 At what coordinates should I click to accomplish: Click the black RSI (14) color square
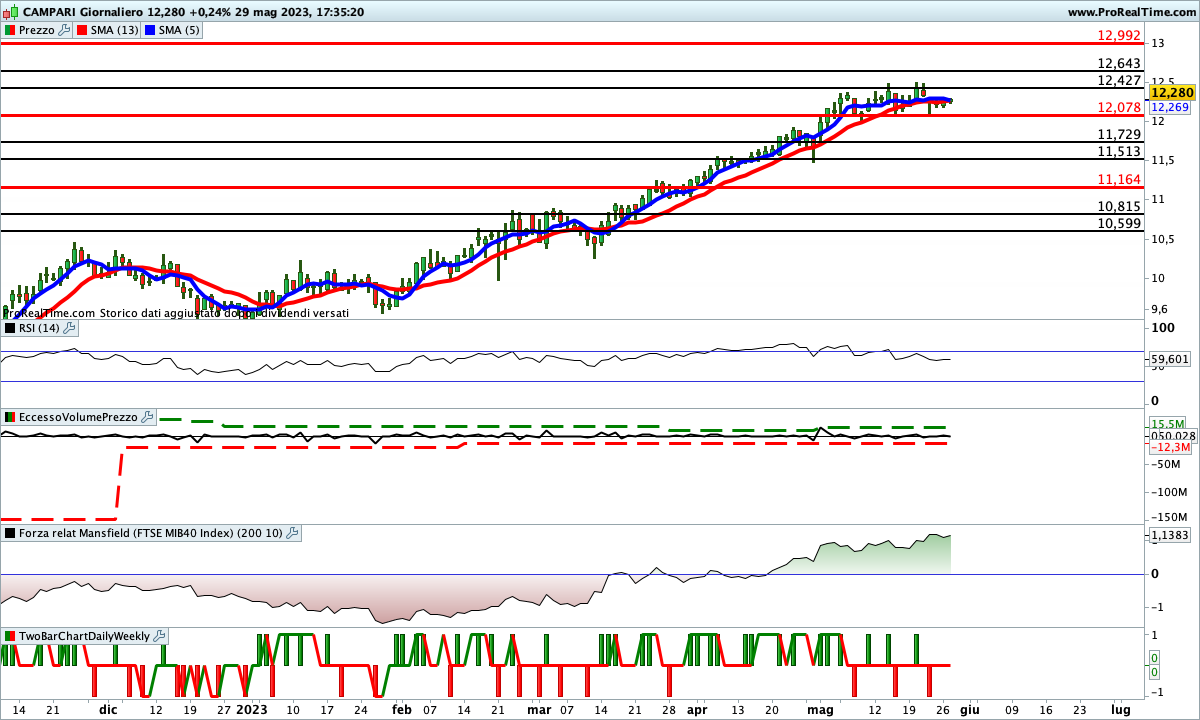pyautogui.click(x=10, y=327)
